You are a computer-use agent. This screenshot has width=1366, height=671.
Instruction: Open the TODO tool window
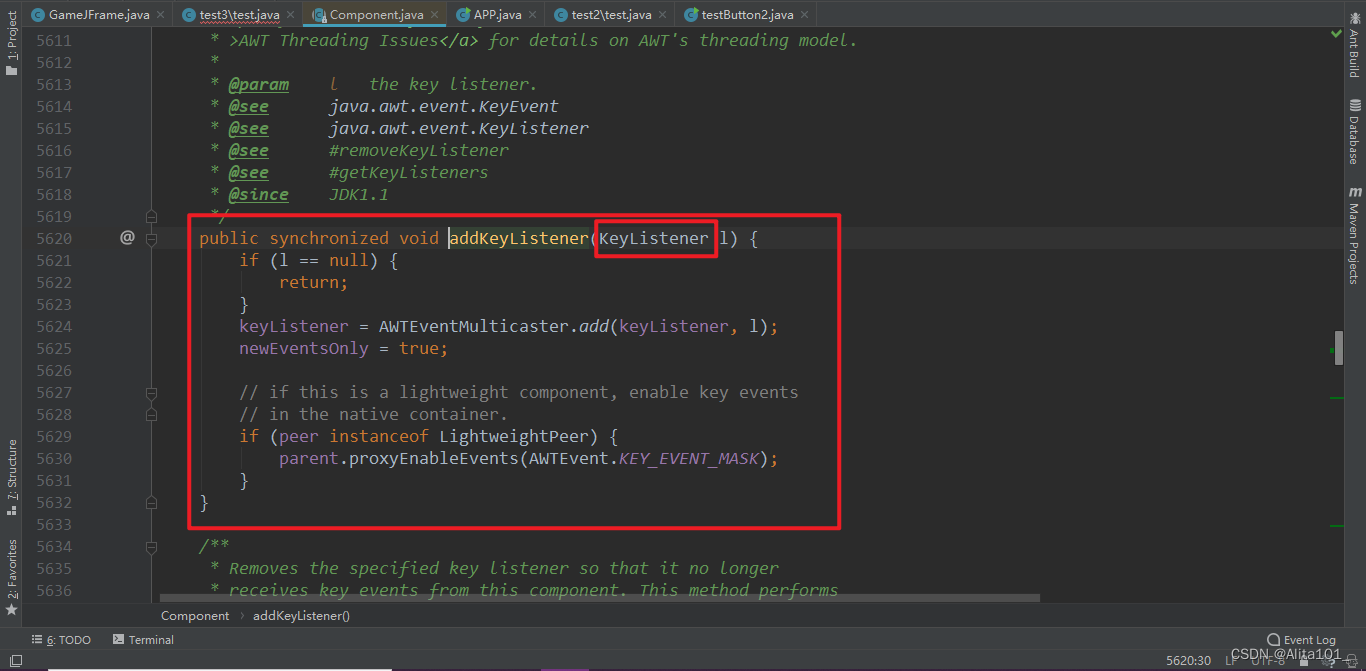(60, 640)
